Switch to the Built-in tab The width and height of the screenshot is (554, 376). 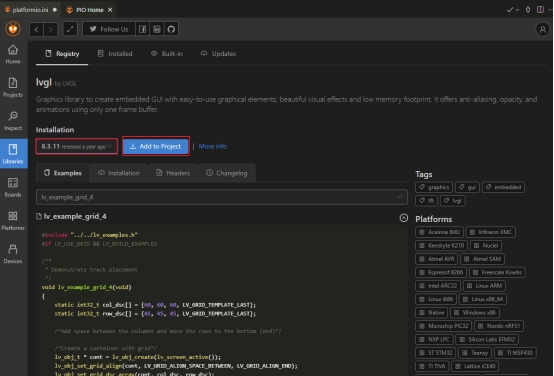pyautogui.click(x=167, y=54)
